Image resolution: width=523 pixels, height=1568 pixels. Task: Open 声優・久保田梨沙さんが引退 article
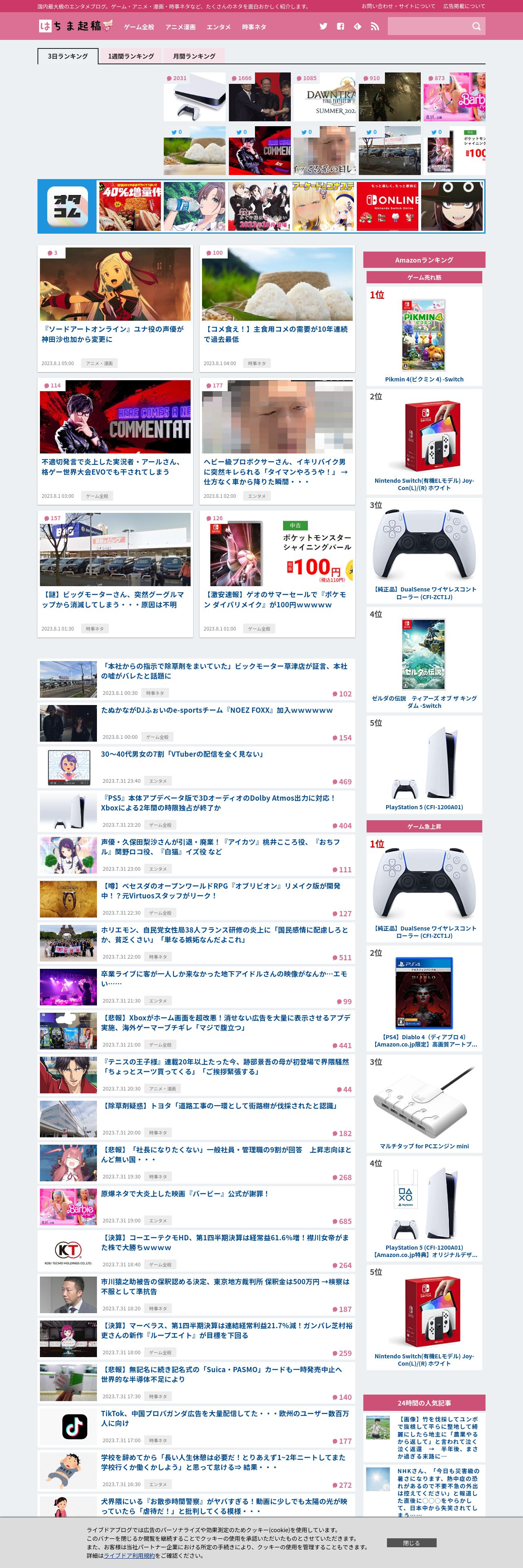click(220, 847)
